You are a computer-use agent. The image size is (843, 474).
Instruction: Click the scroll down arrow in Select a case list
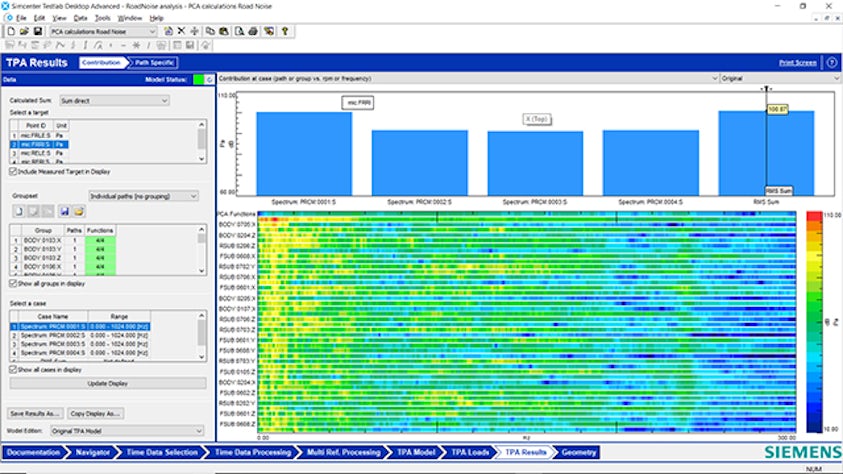tap(202, 357)
